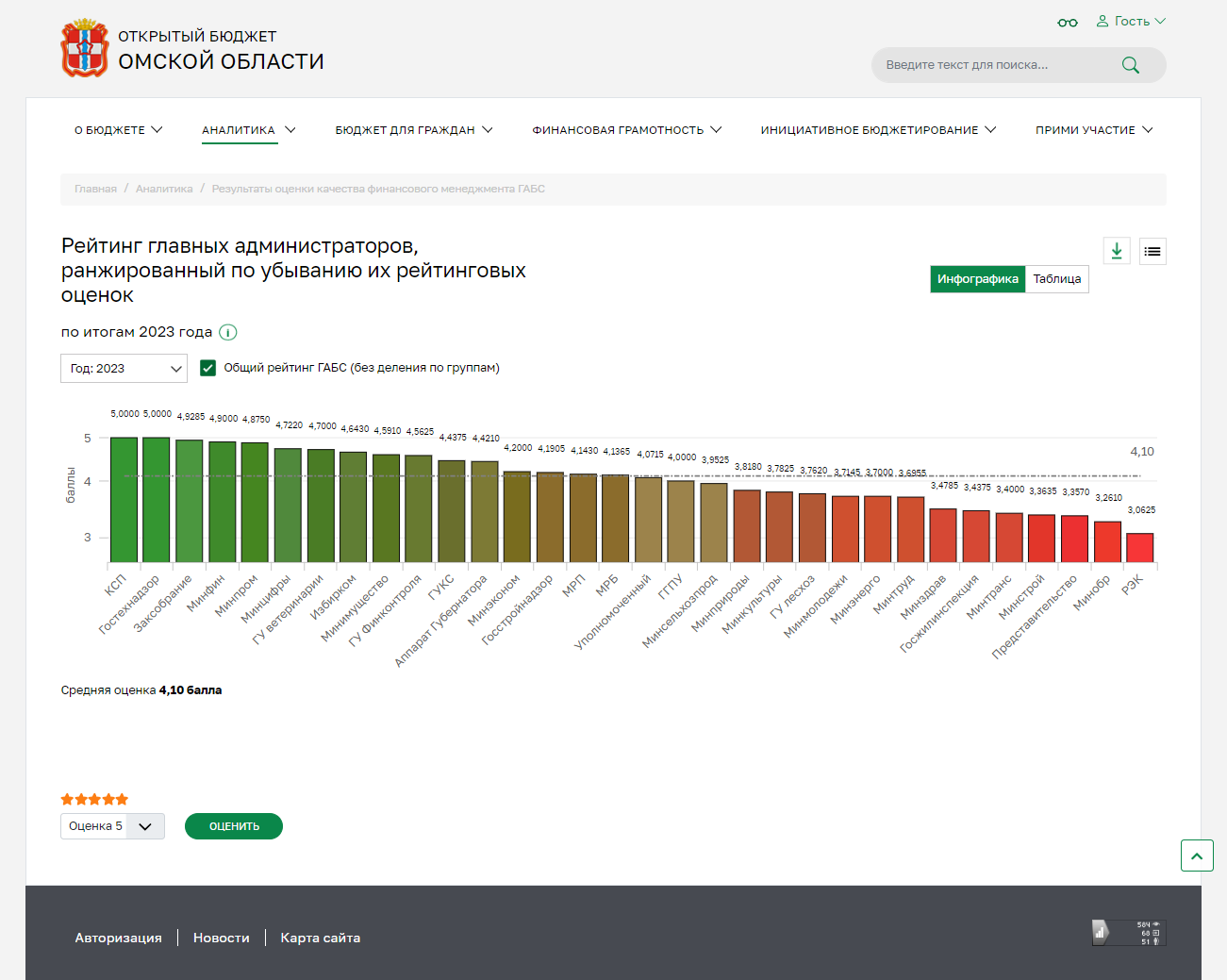Screen dimensions: 1227x980
Task: Uncheck Общий рейтинг ГАБС checkbox
Action: pyautogui.click(x=208, y=368)
